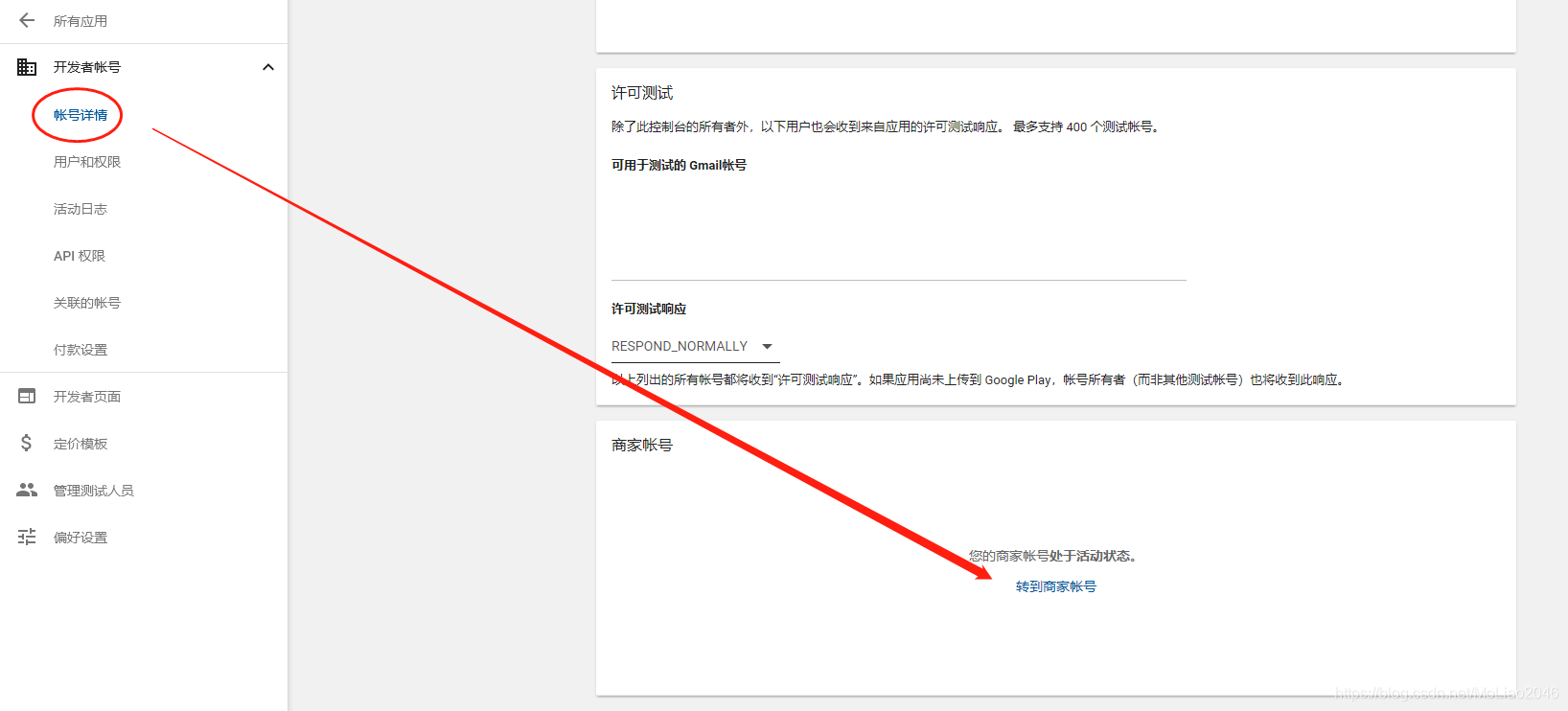
Task: Open 关联的帐号 menu item
Action: click(x=87, y=303)
